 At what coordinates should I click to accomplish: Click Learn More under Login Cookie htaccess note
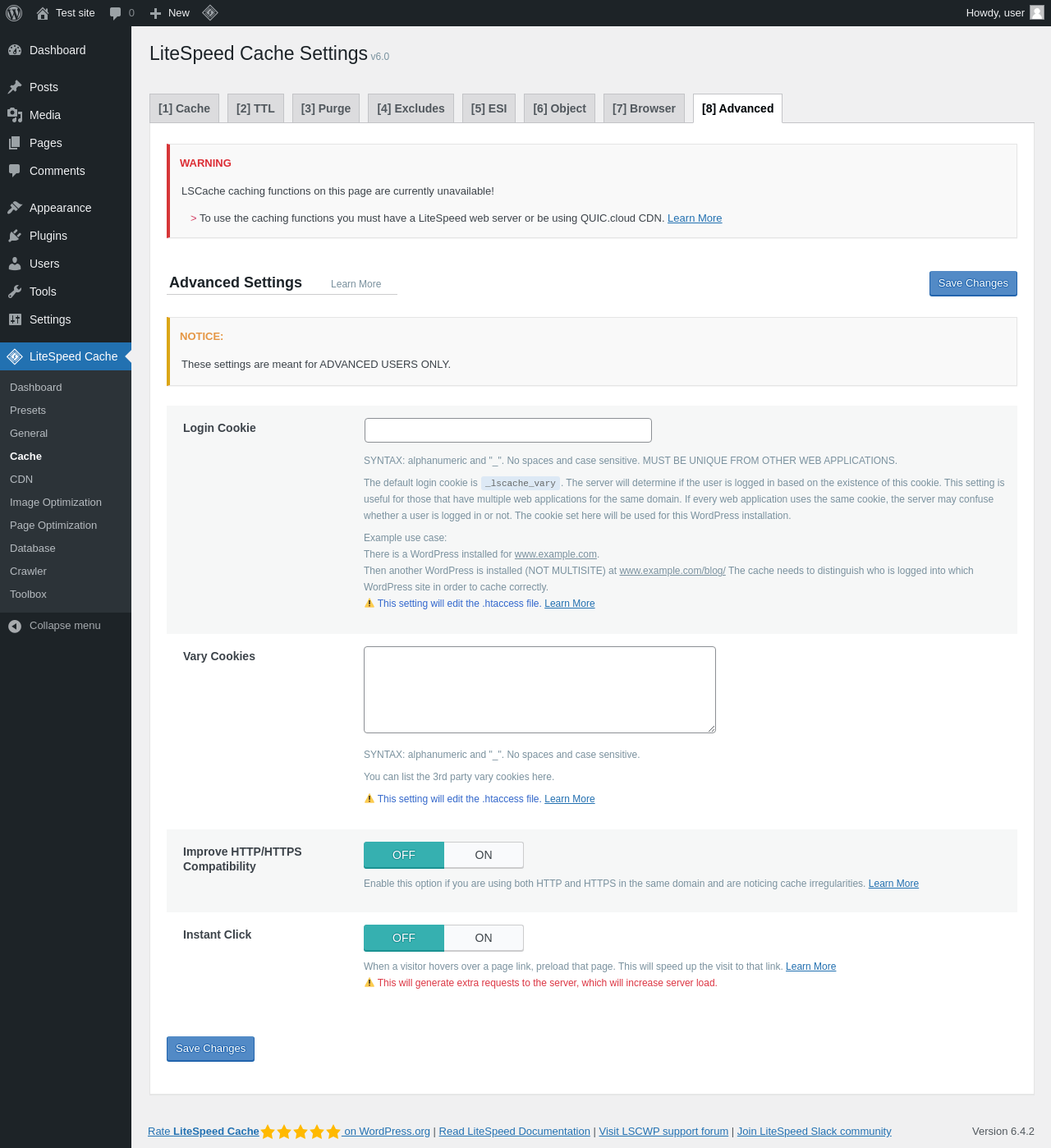570,604
